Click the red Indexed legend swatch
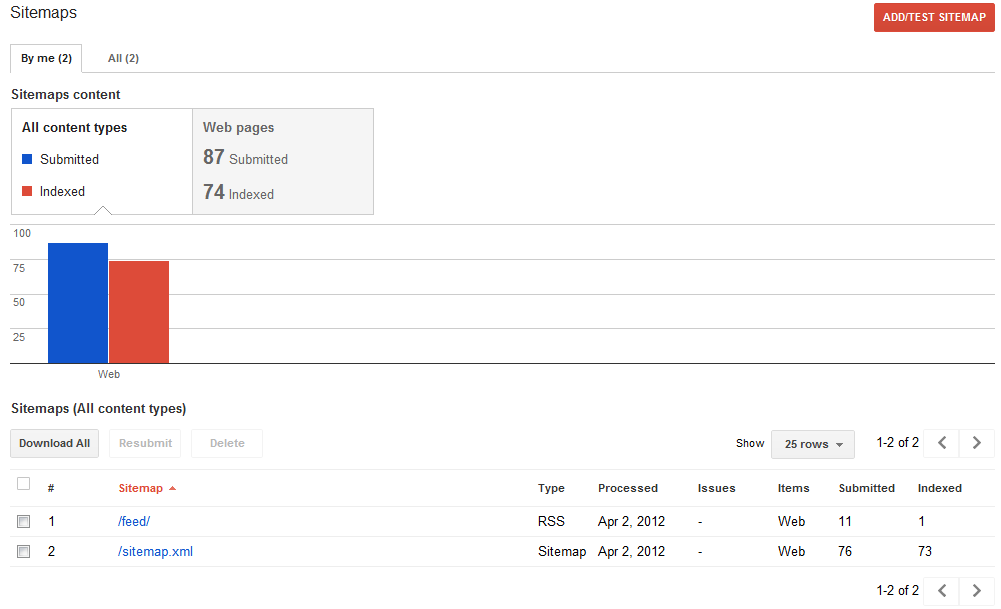The width and height of the screenshot is (1001, 609). click(27, 191)
